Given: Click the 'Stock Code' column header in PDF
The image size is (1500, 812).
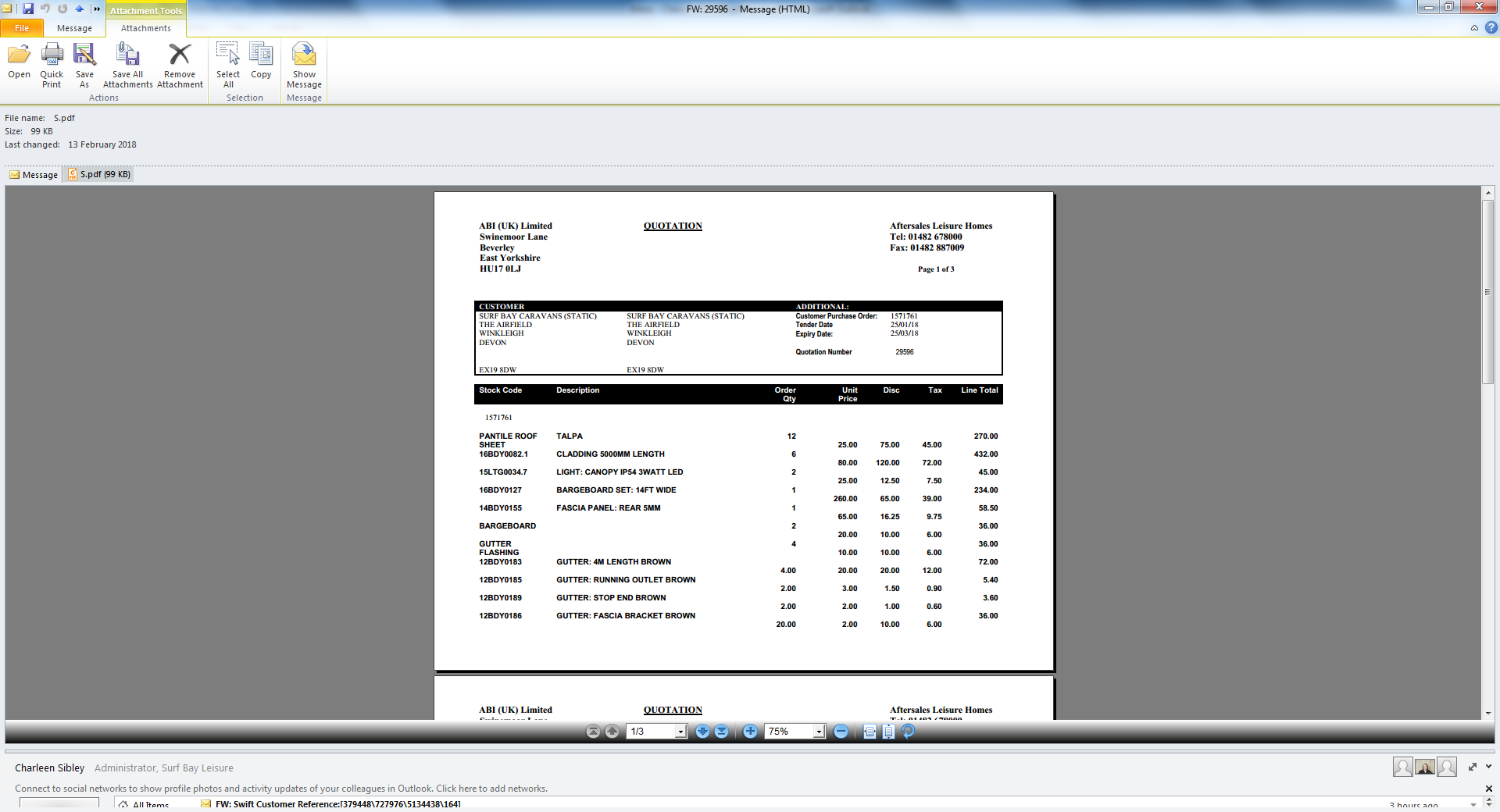Looking at the screenshot, I should point(500,390).
